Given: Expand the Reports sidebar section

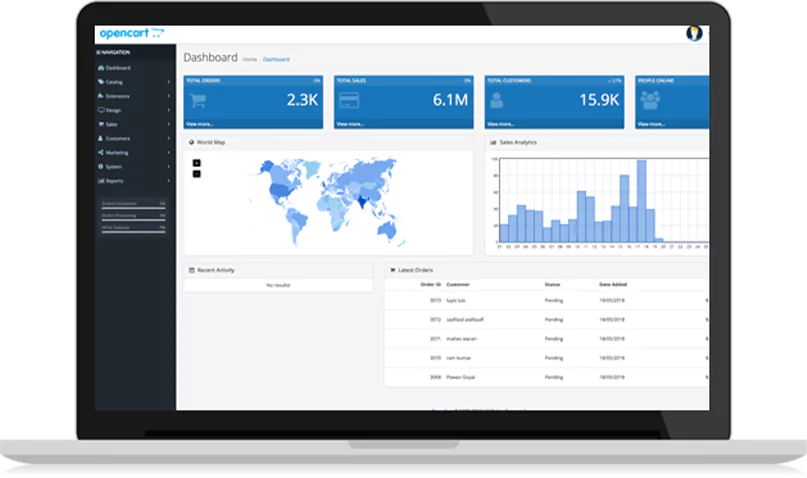Looking at the screenshot, I should [x=115, y=181].
